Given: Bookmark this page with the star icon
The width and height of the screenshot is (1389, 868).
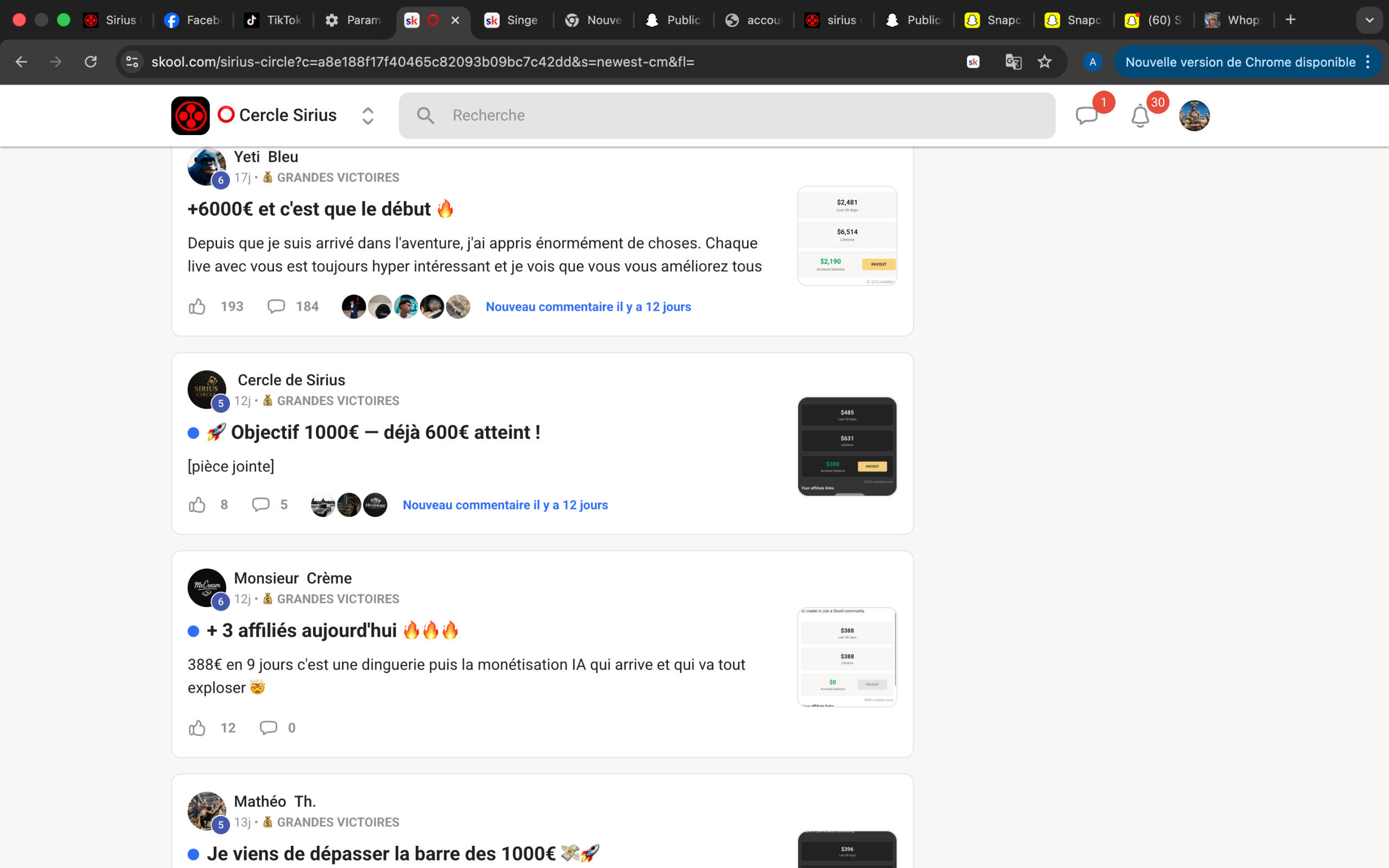Looking at the screenshot, I should (1044, 62).
